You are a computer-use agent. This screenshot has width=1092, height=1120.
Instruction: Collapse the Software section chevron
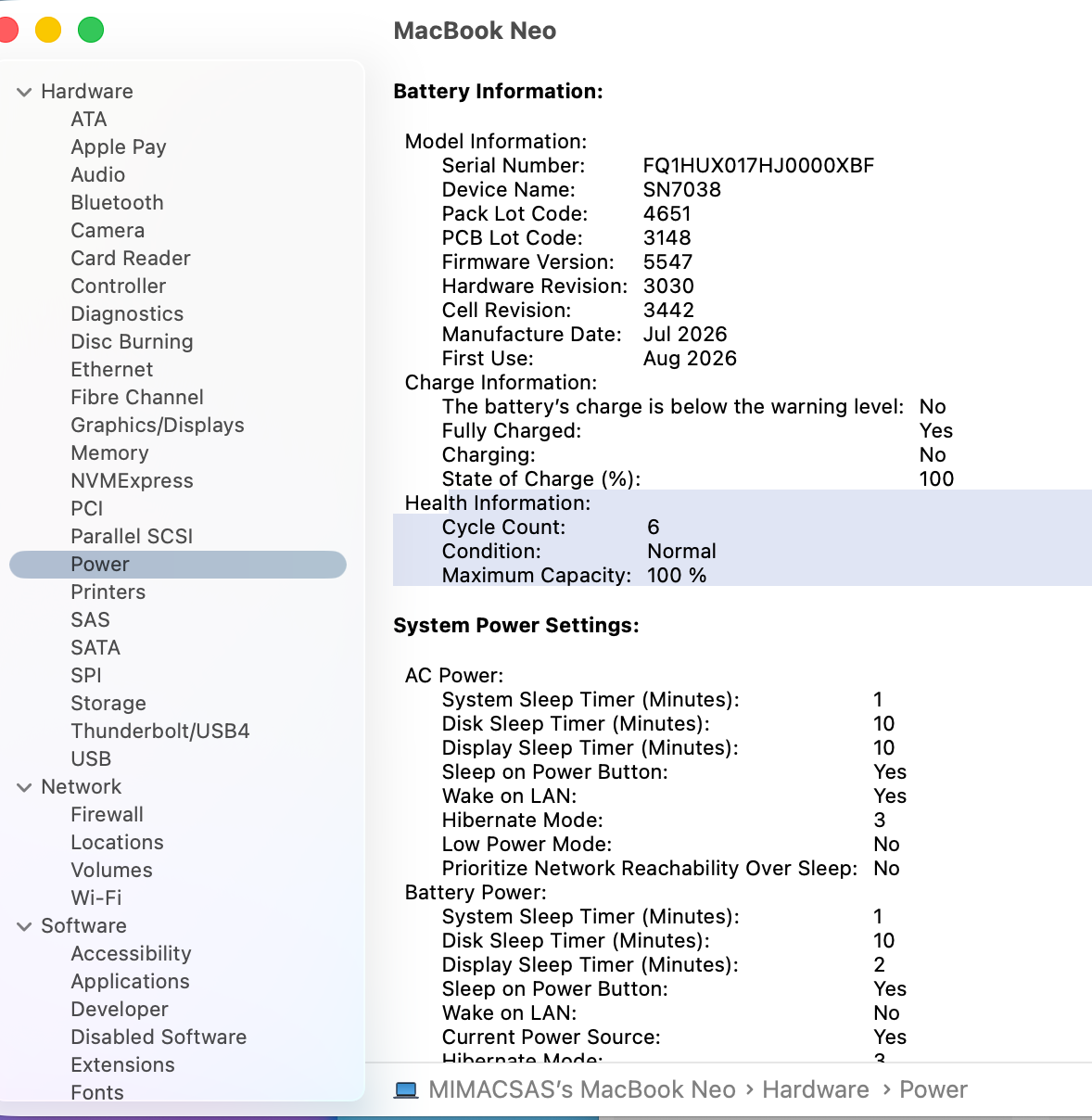coord(24,926)
